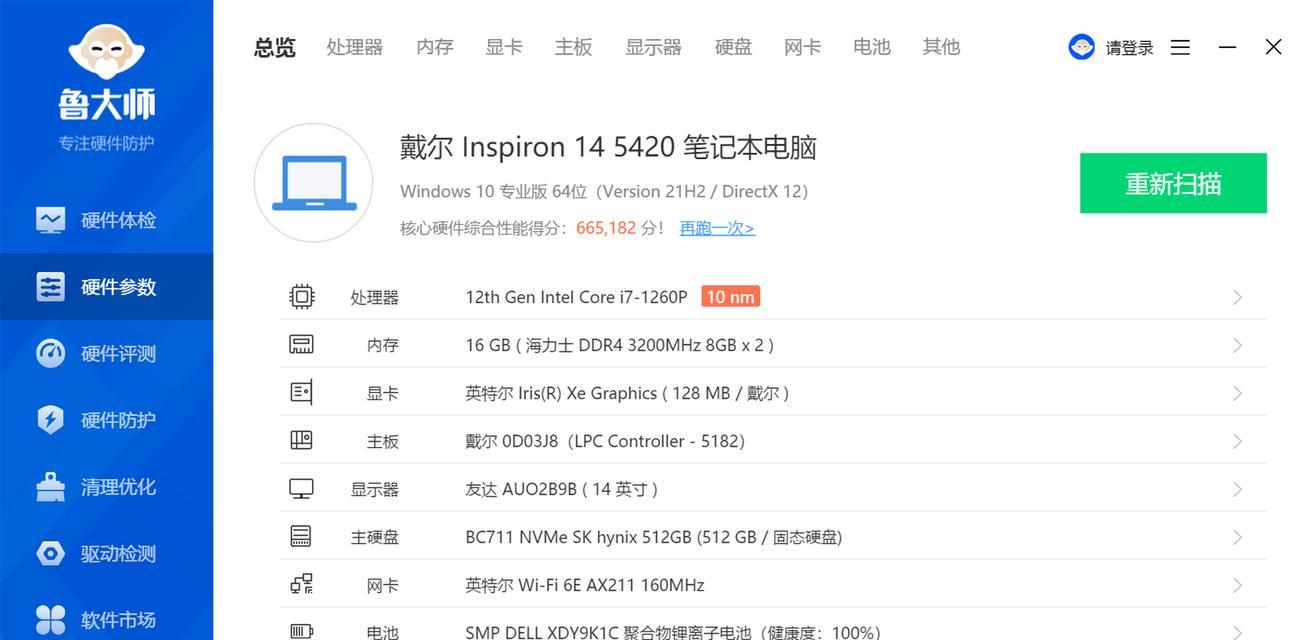Viewport: 1307px width, 640px height.
Task: Click the 再跑一次 link
Action: coord(717,228)
